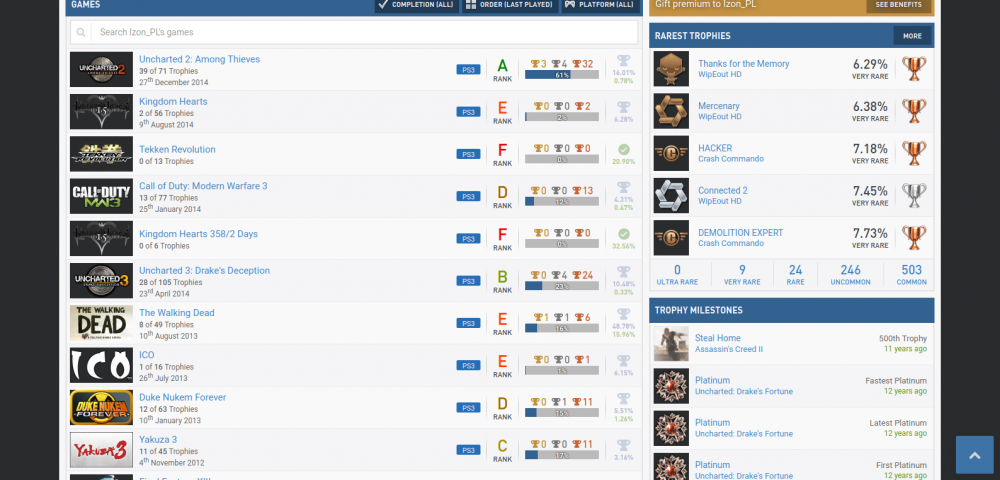Screen dimensions: 1000x480
Task: Select the Very Rare trophy count tab
Action: tap(741, 275)
